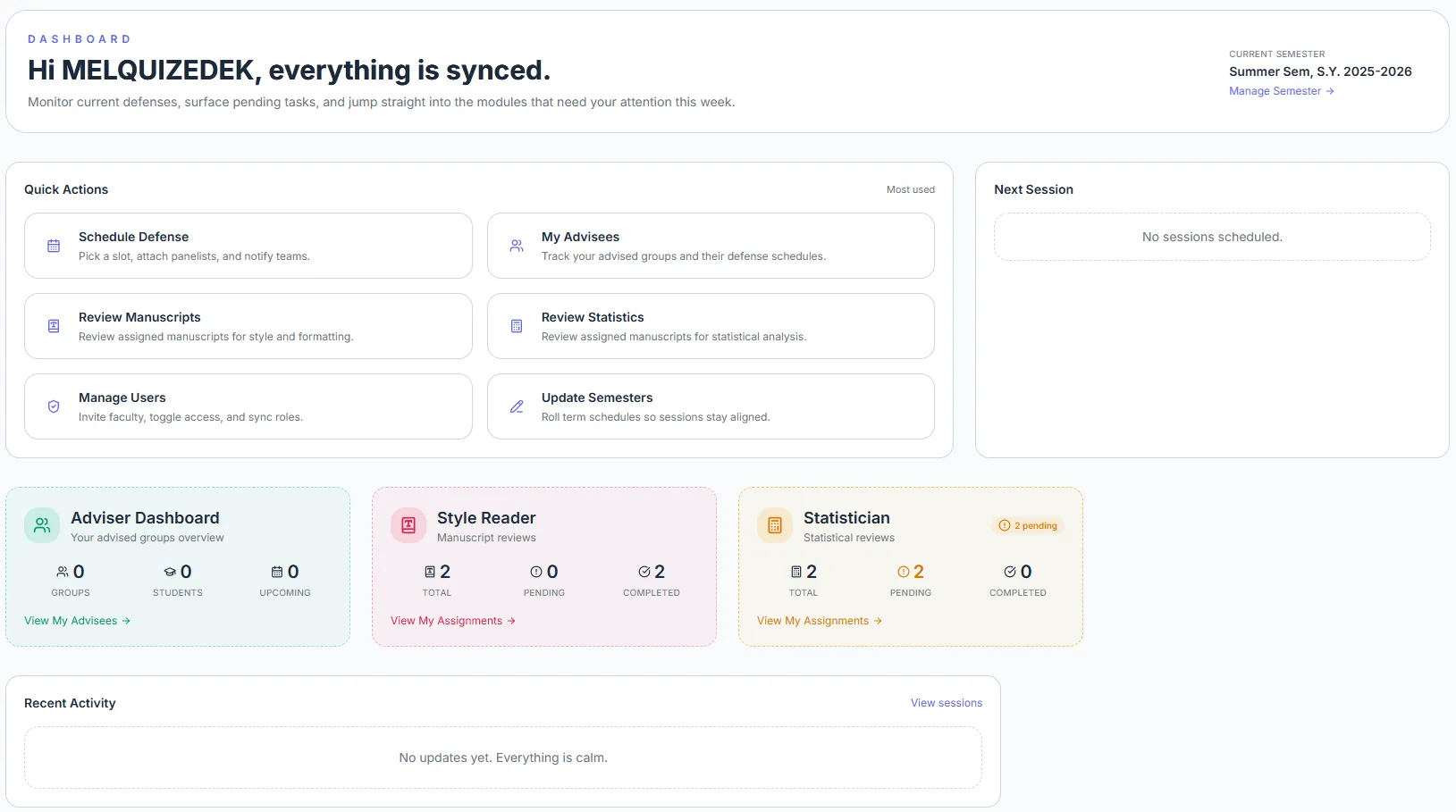Open Review Statistics quick action

tap(711, 326)
